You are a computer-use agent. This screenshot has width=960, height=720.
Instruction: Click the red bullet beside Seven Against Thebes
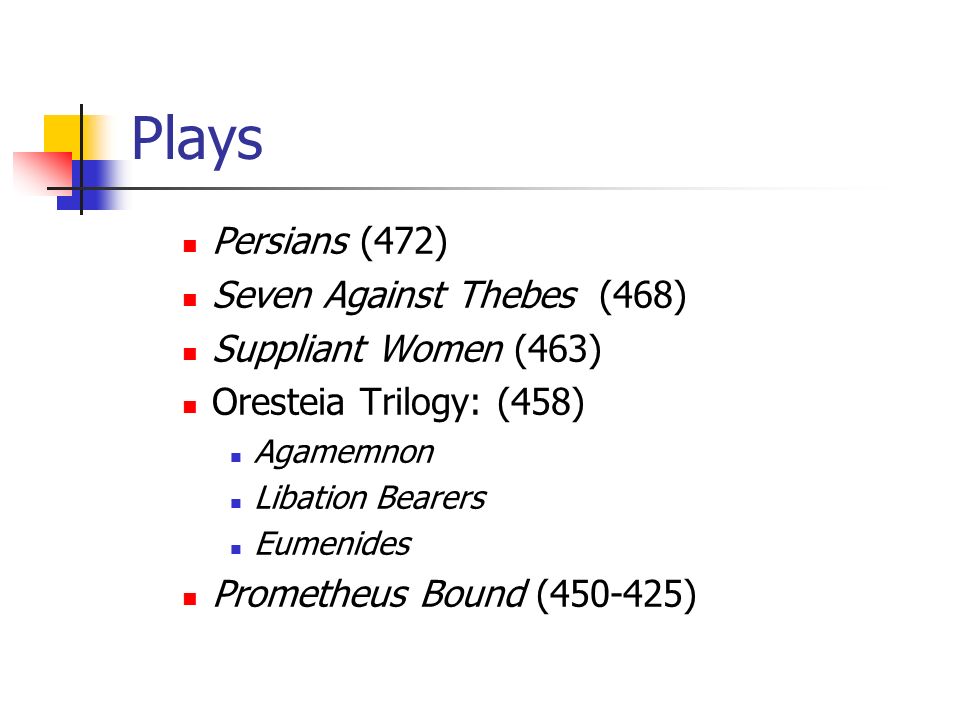[x=190, y=300]
